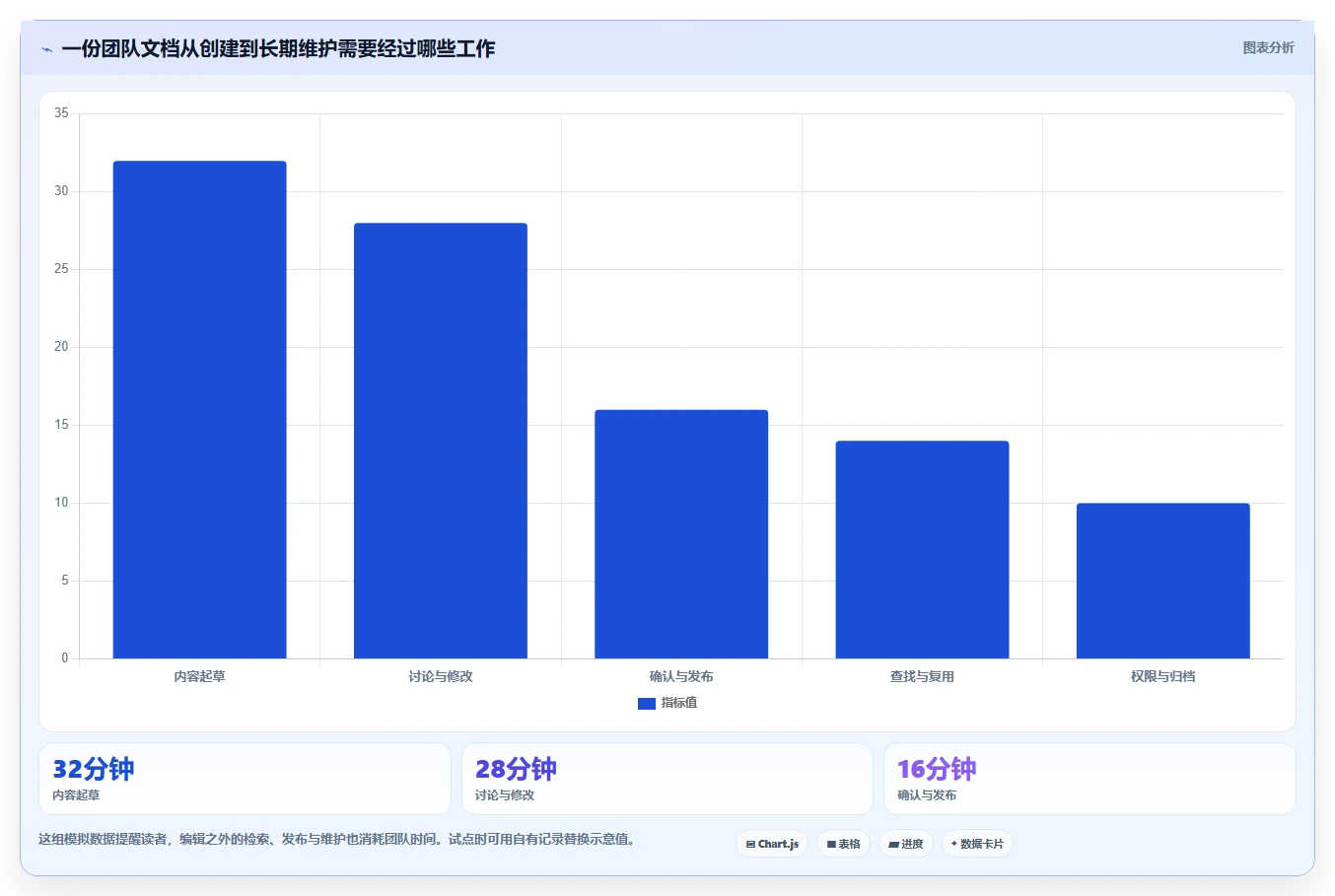Click the y-axis value 10
Image resolution: width=1335 pixels, height=896 pixels.
click(x=61, y=503)
